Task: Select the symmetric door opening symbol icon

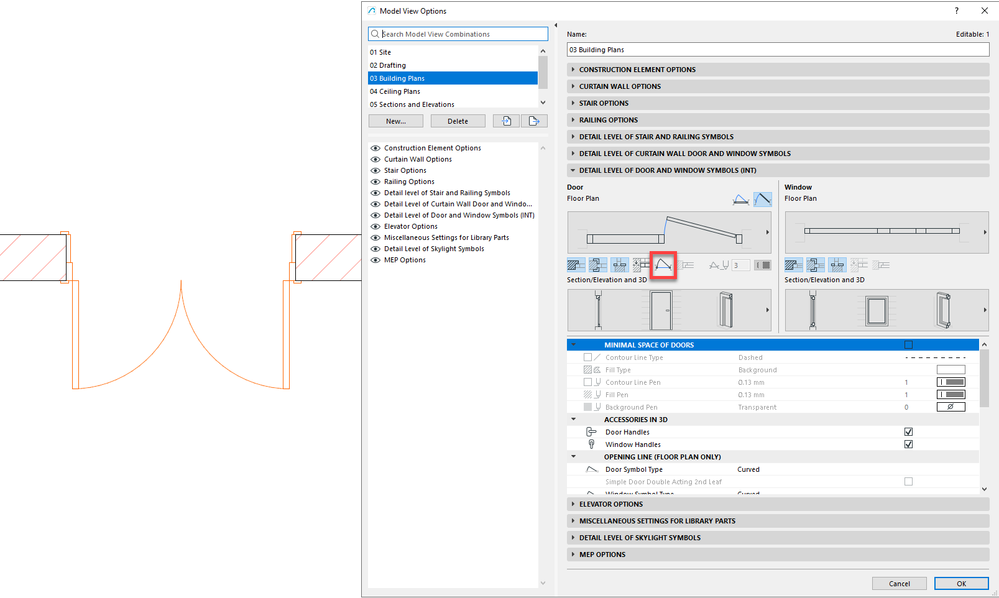Action: click(x=740, y=199)
